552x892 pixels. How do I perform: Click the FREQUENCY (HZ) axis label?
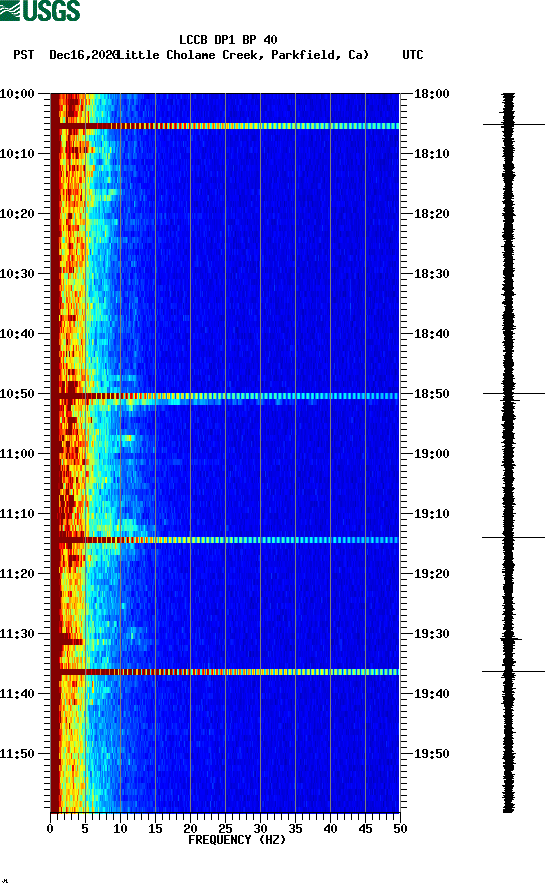coord(237,840)
